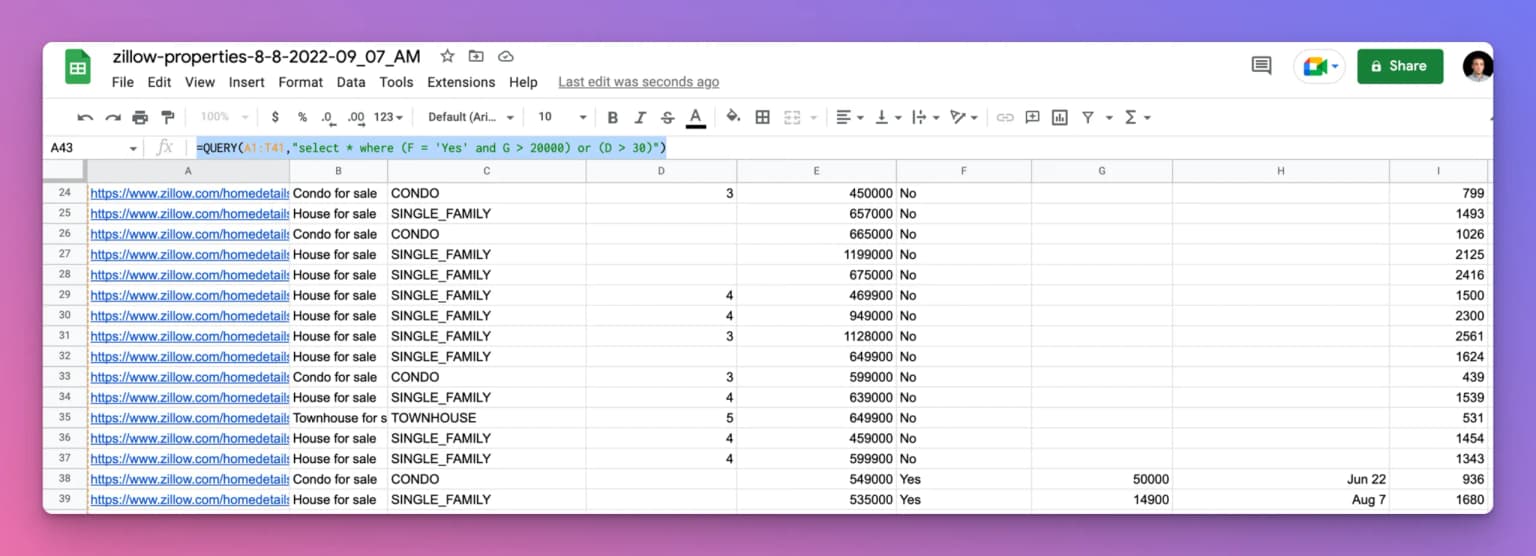Click the green Share button
The image size is (1536, 556).
(x=1400, y=66)
